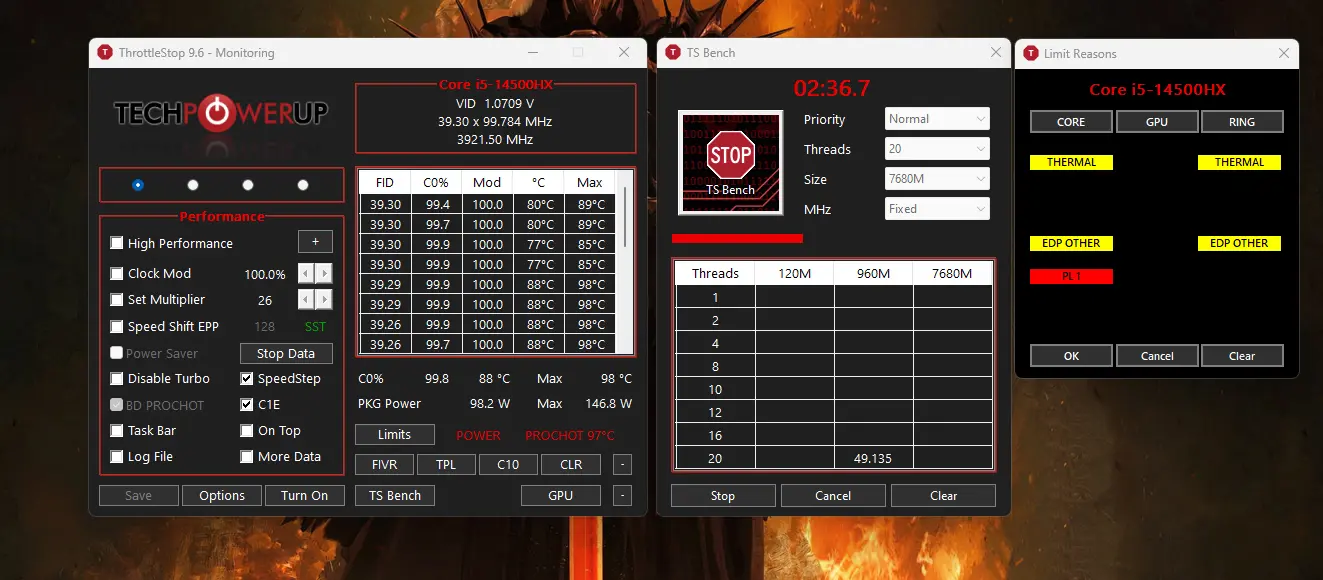This screenshot has width=1323, height=580.
Task: Click the minus button beside CLR
Action: point(622,464)
